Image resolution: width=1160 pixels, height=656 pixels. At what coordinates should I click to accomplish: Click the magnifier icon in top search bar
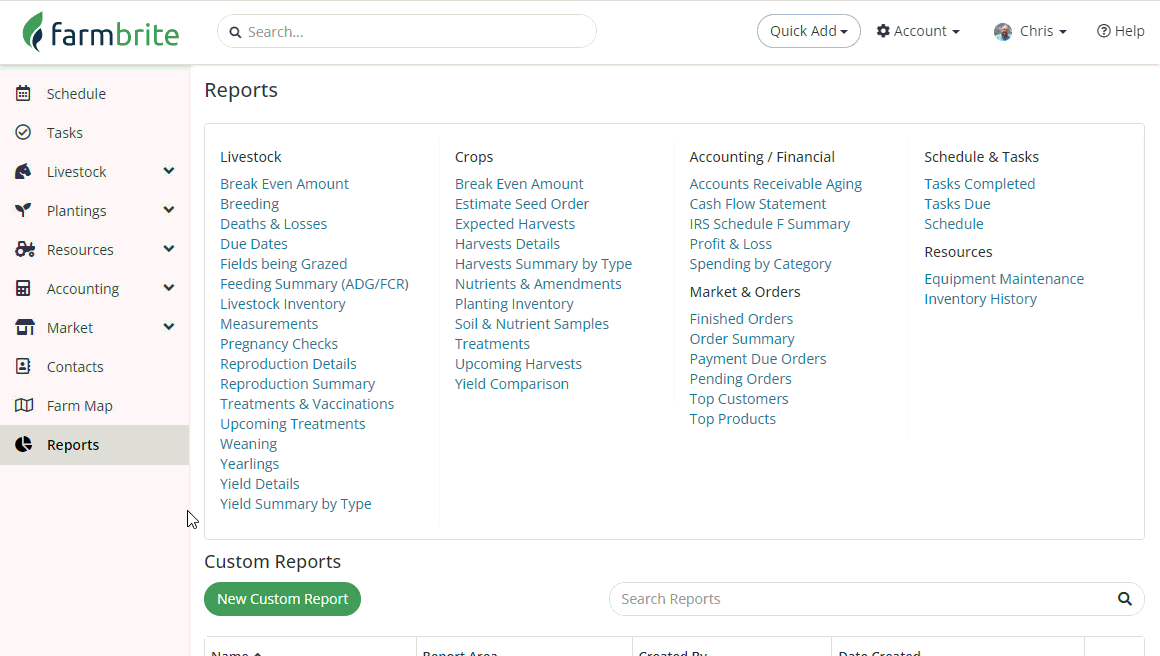(235, 32)
